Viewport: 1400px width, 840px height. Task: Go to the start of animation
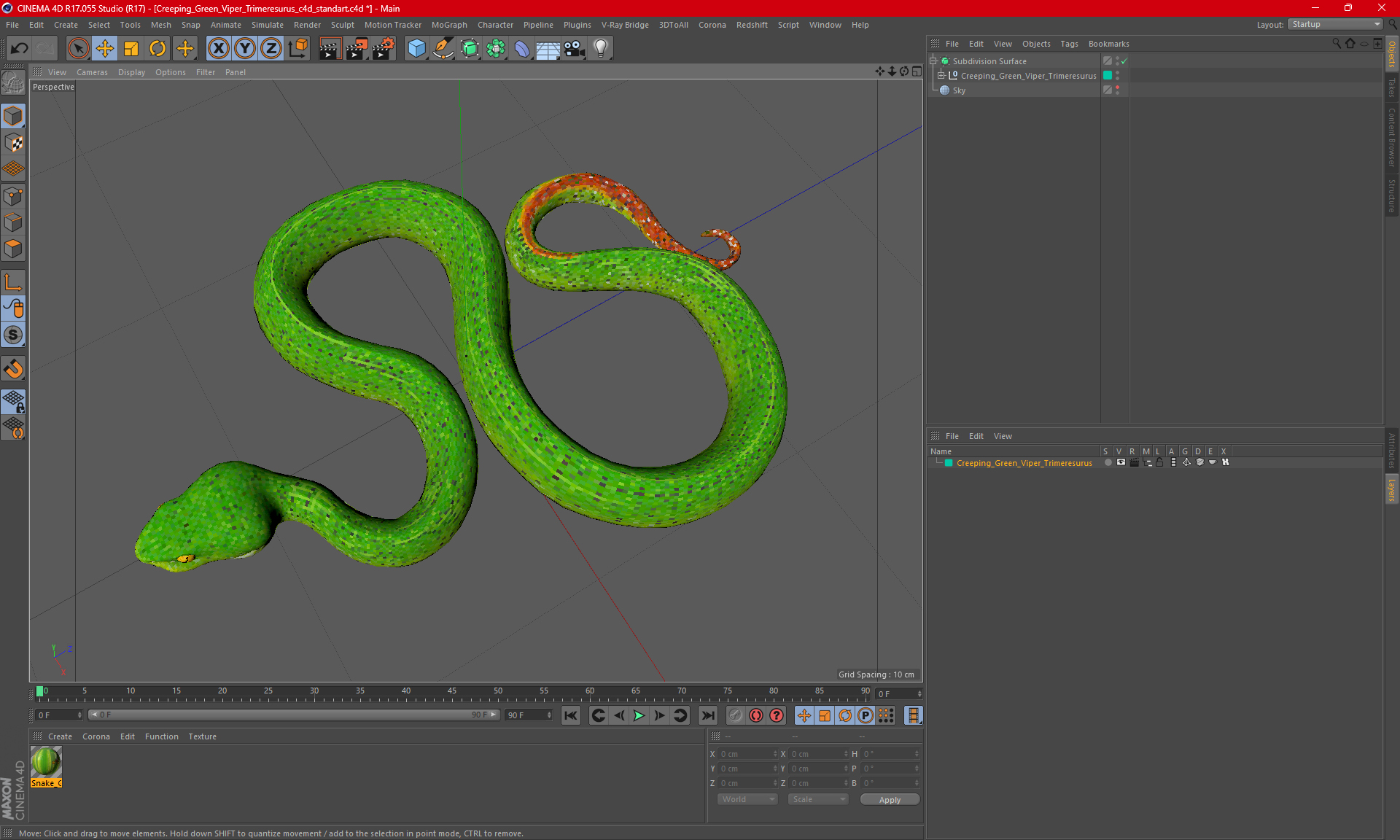[571, 715]
